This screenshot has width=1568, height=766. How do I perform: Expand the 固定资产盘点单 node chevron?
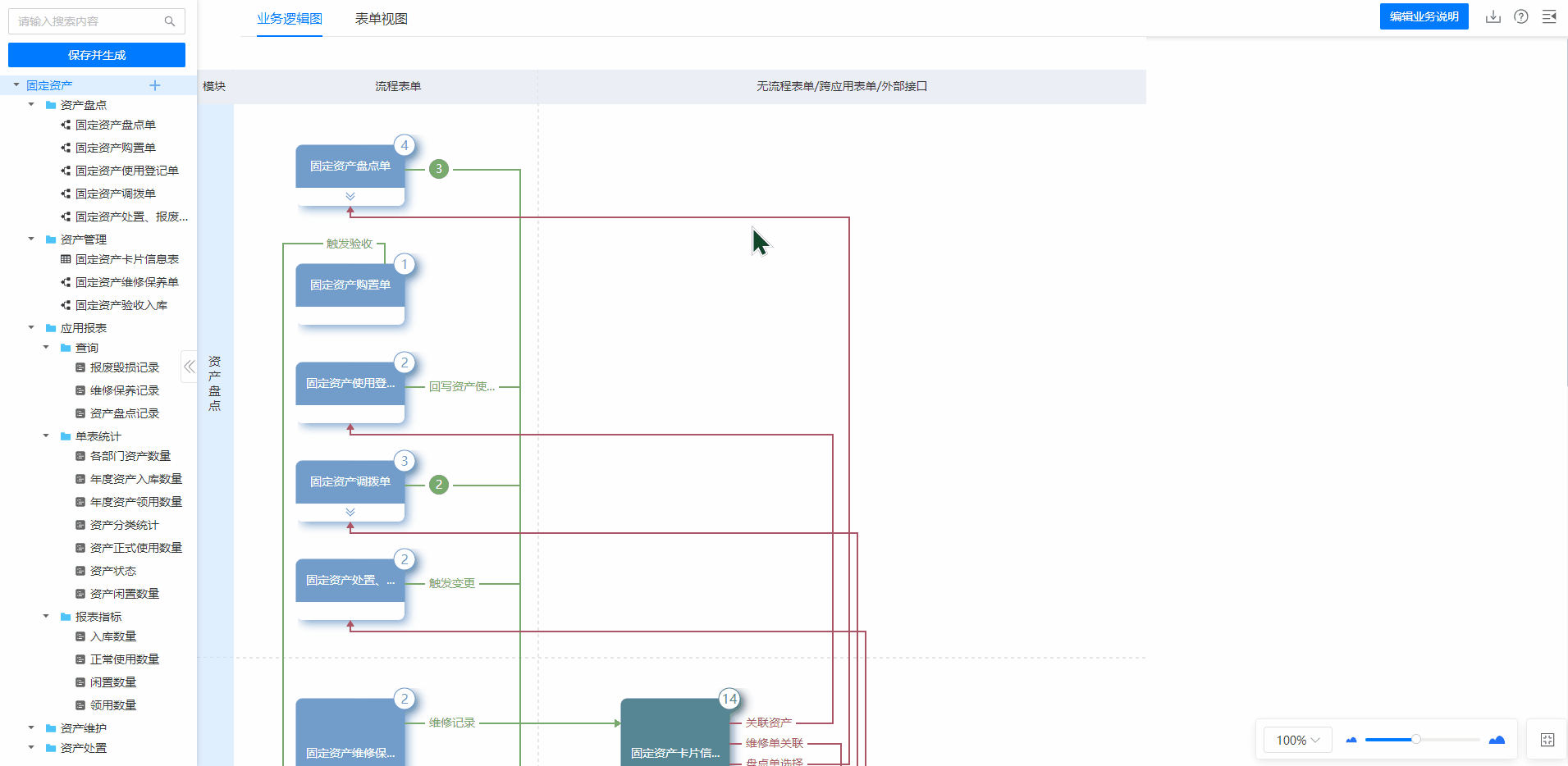point(350,196)
